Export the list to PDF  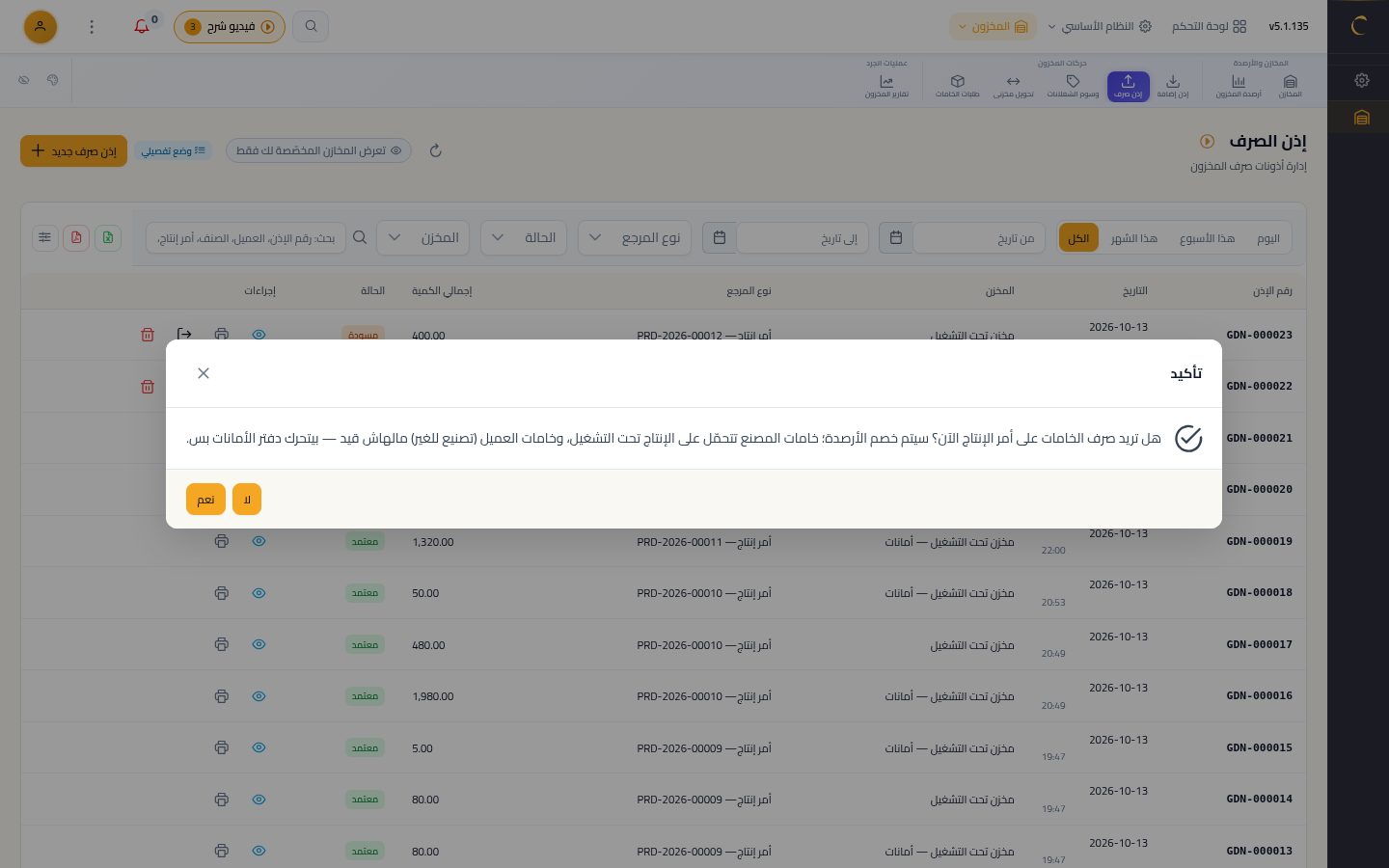(76, 237)
